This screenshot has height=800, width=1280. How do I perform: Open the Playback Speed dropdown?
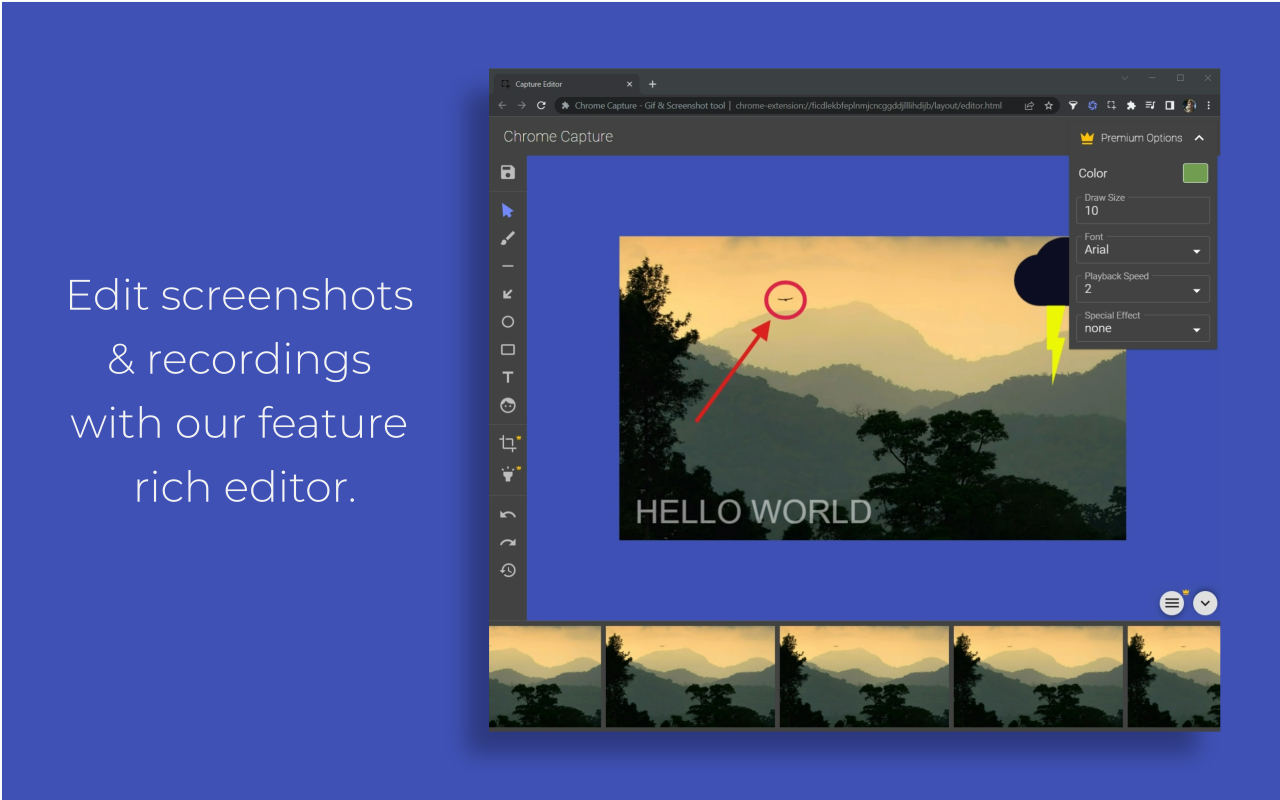(x=1143, y=289)
